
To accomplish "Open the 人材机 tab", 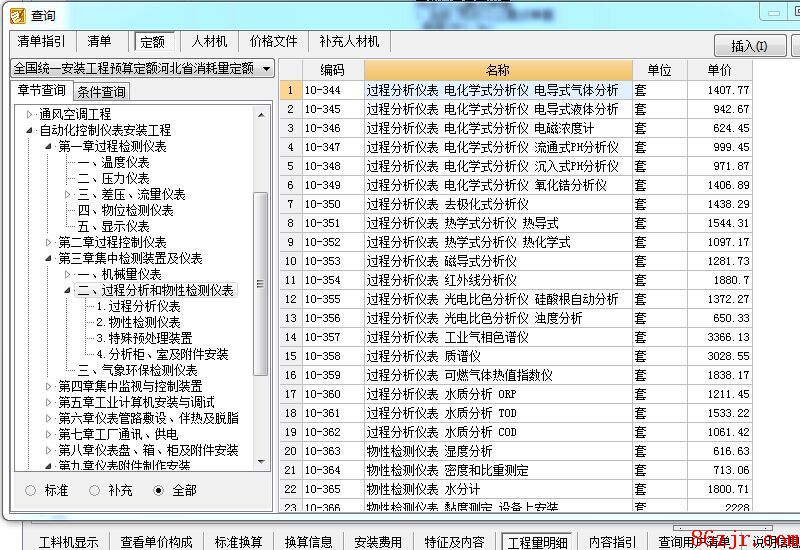I will point(209,42).
